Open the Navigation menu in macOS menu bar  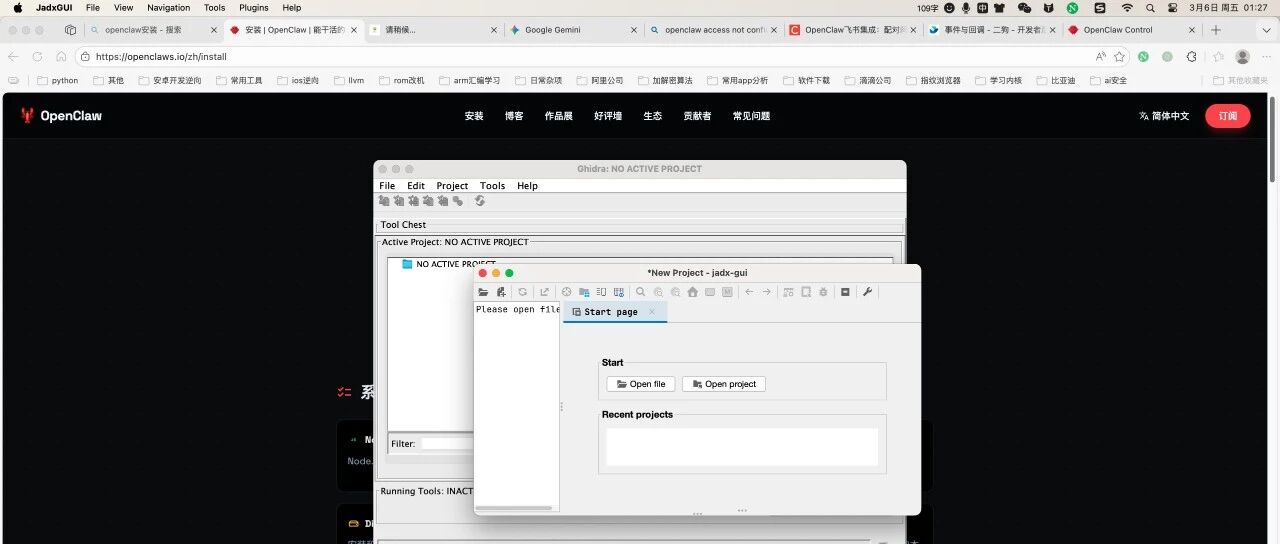click(168, 7)
